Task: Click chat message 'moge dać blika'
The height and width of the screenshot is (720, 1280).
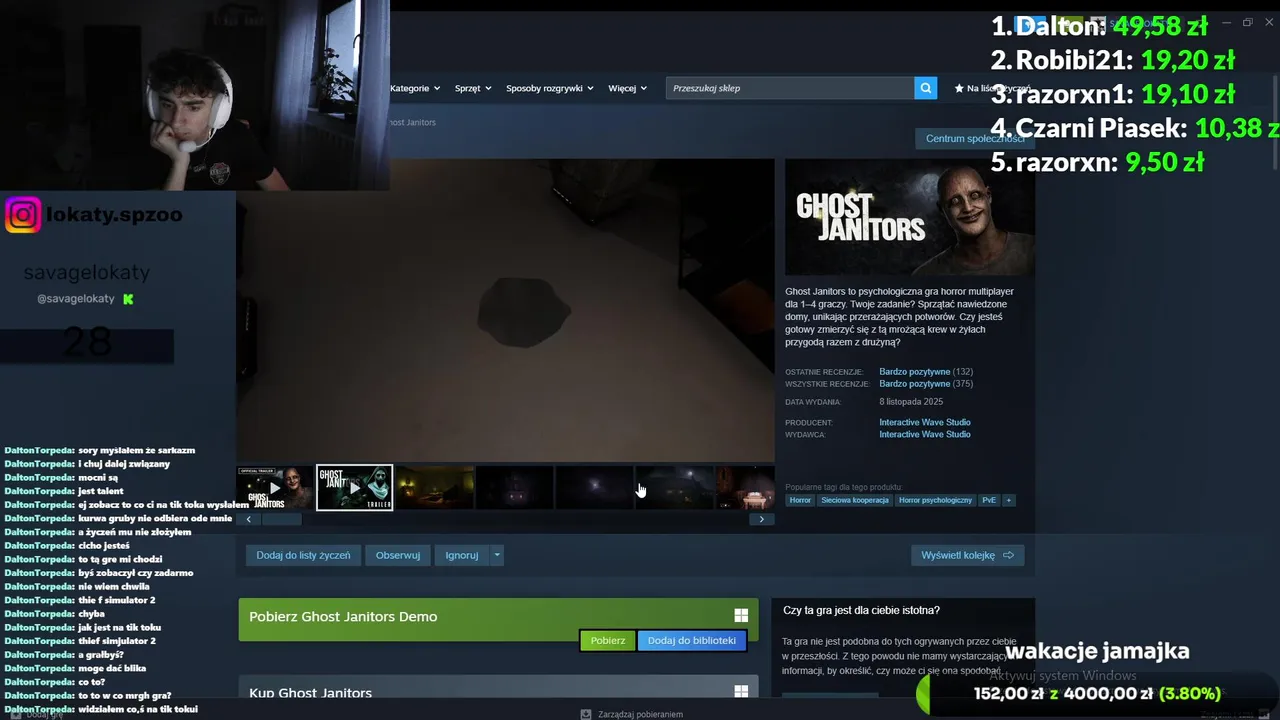Action: click(112, 669)
